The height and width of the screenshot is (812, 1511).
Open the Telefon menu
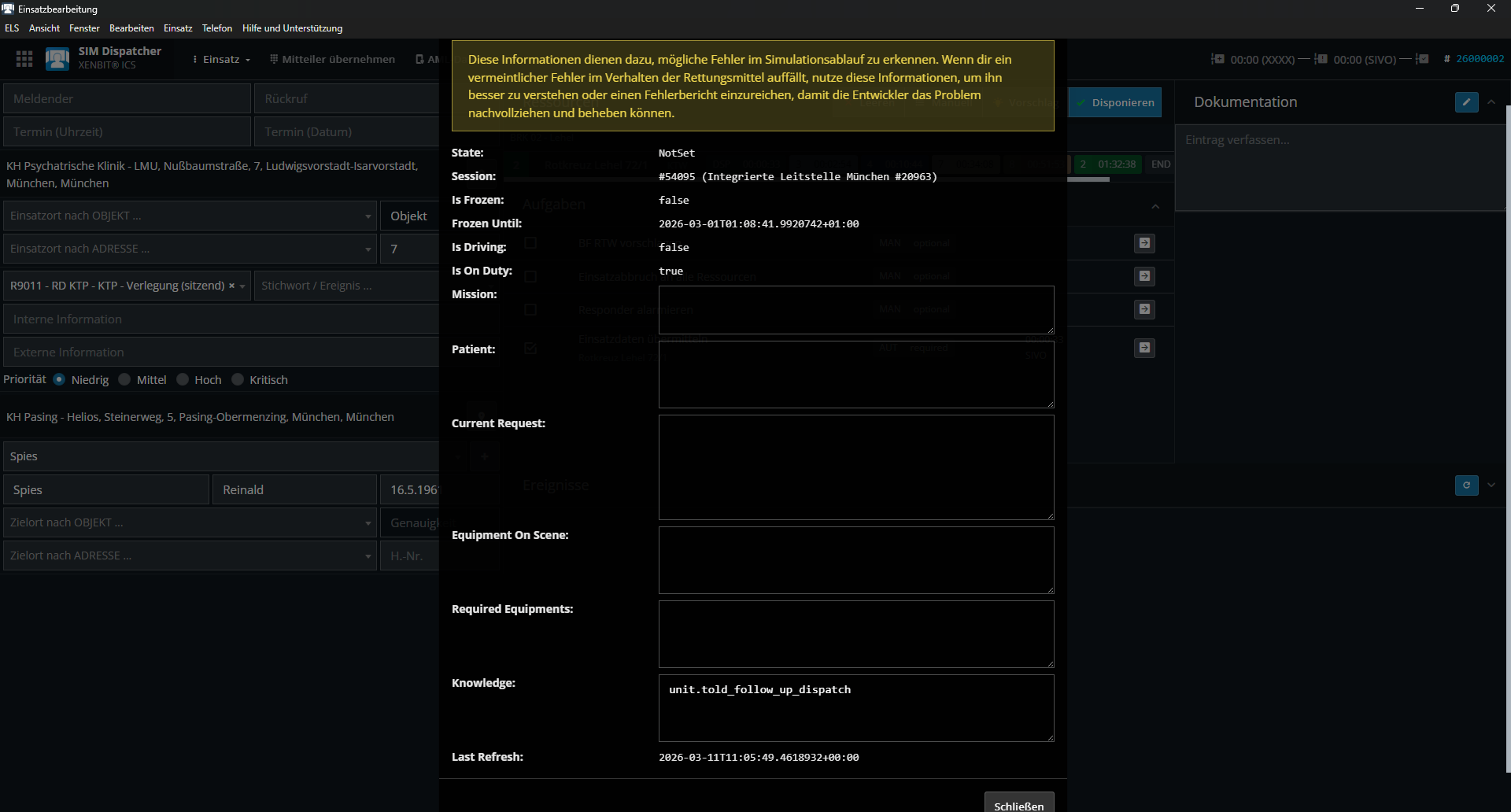coord(216,28)
